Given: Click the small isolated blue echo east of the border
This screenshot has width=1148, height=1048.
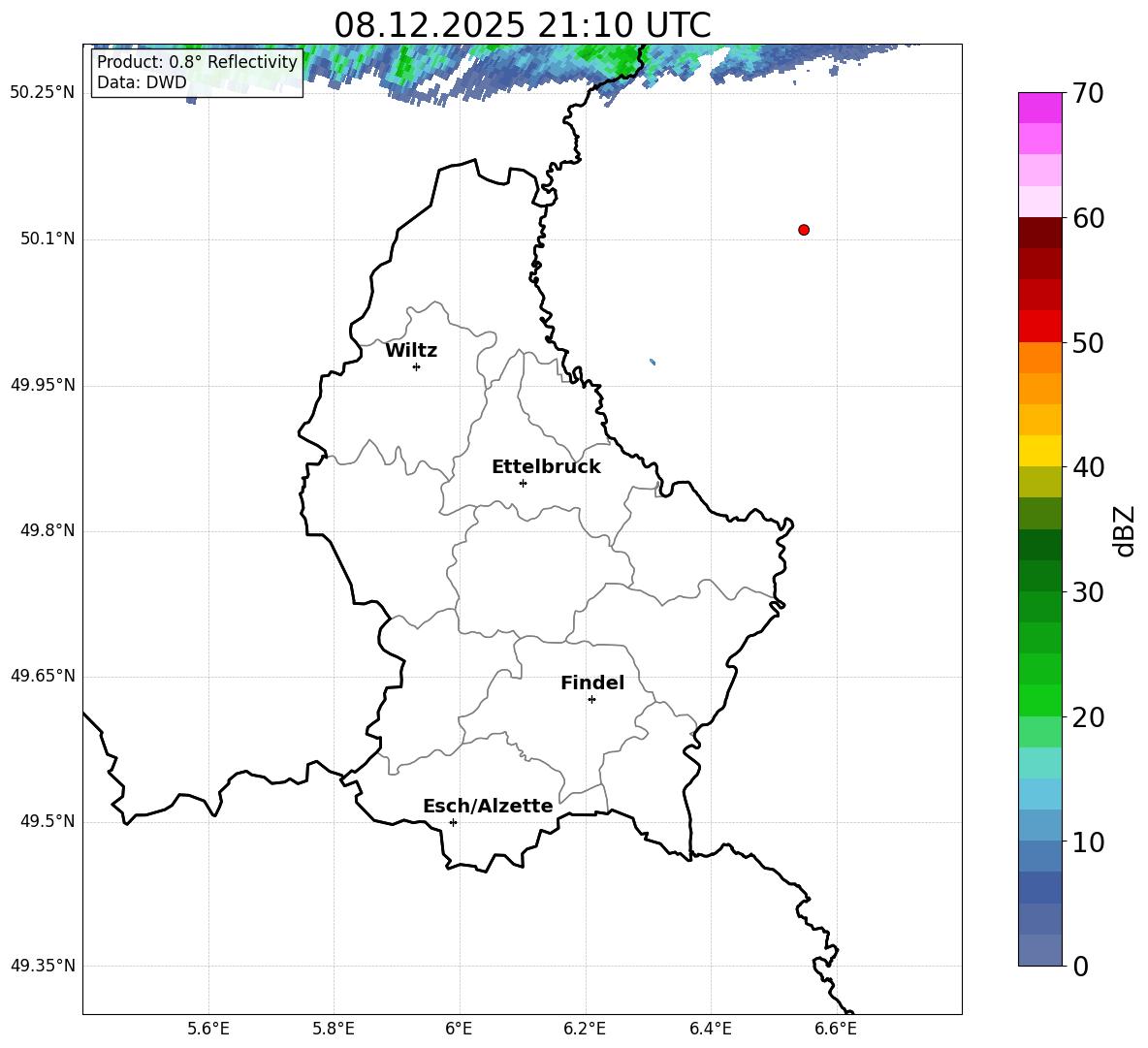Looking at the screenshot, I should coord(653,362).
